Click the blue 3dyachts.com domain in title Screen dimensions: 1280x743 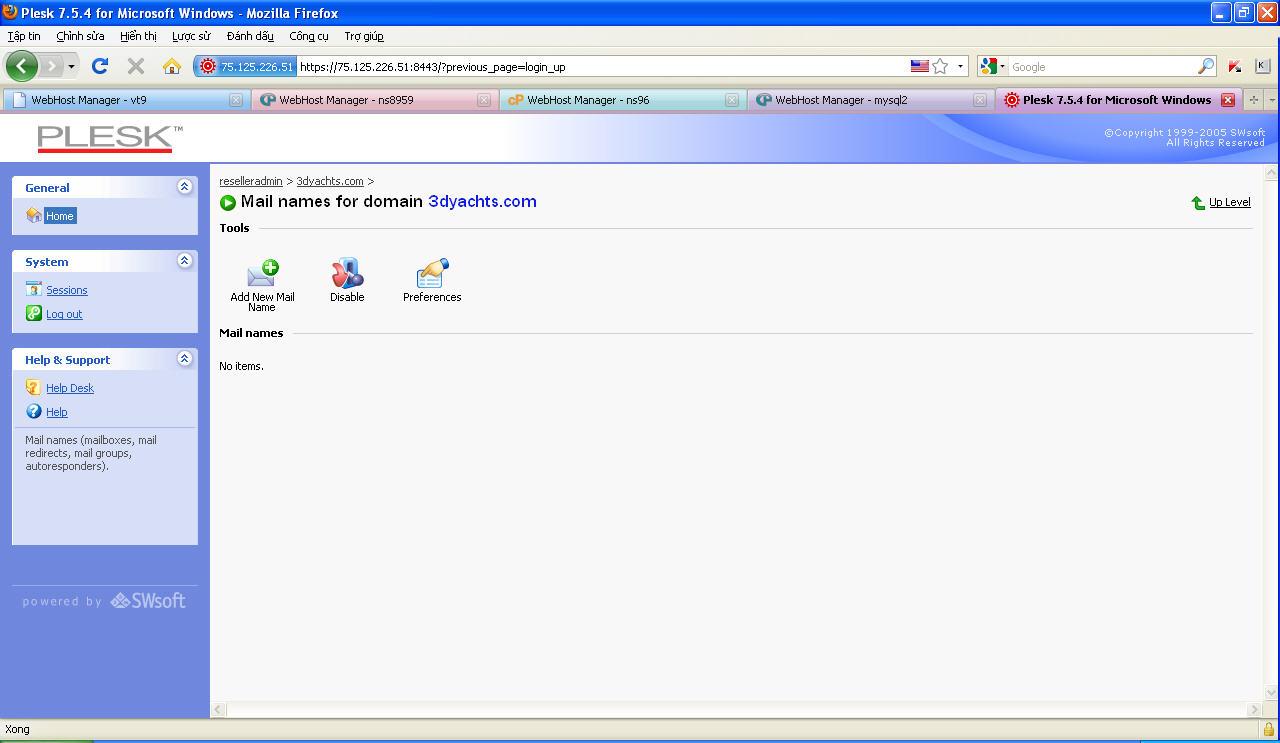[482, 201]
